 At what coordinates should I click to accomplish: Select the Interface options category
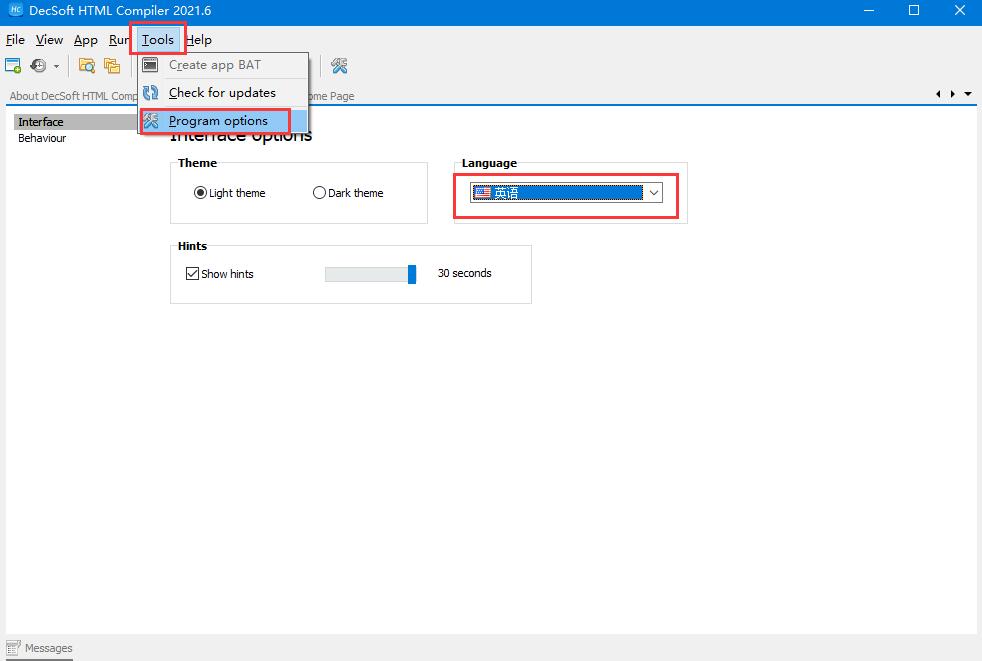(x=75, y=122)
